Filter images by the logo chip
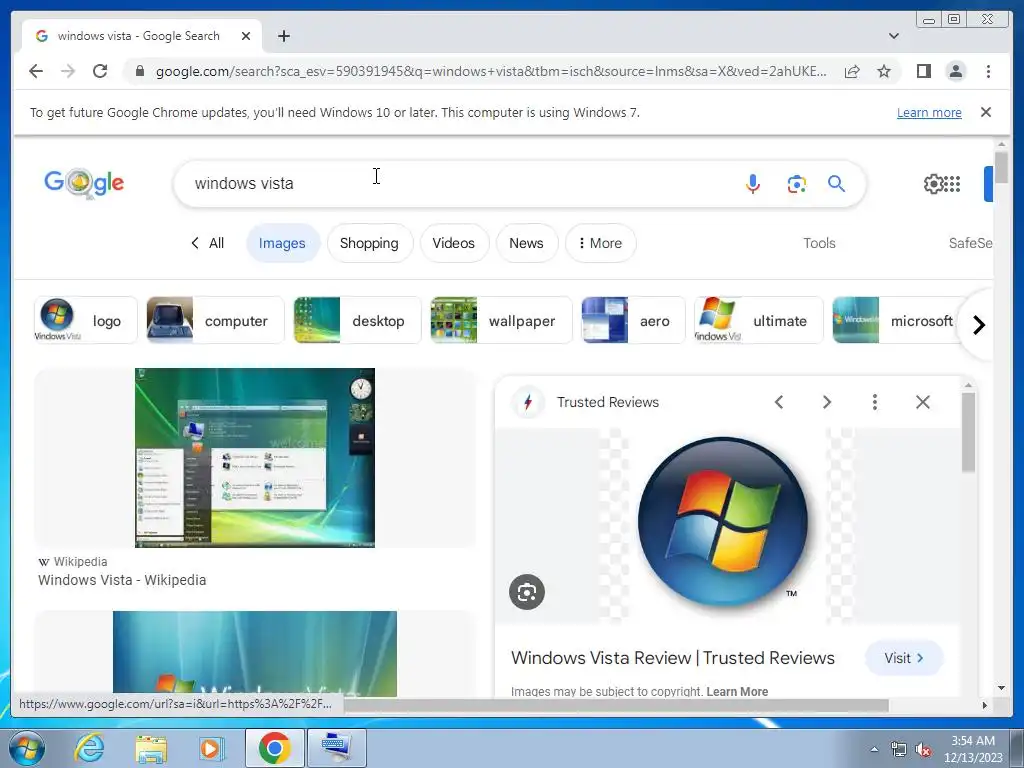 click(x=86, y=320)
